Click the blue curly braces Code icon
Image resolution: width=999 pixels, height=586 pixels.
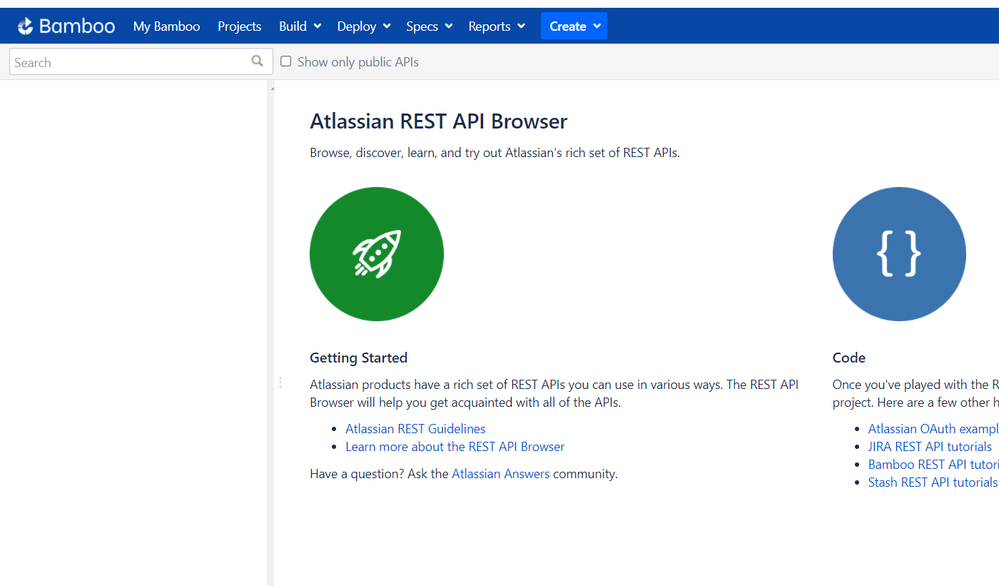(x=899, y=254)
